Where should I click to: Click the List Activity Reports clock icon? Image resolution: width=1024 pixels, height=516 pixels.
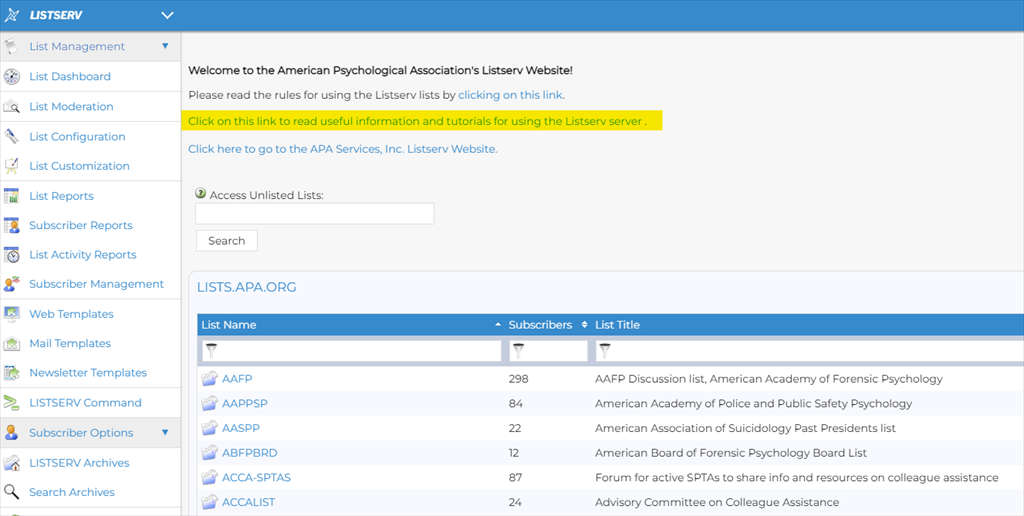pyautogui.click(x=11, y=255)
